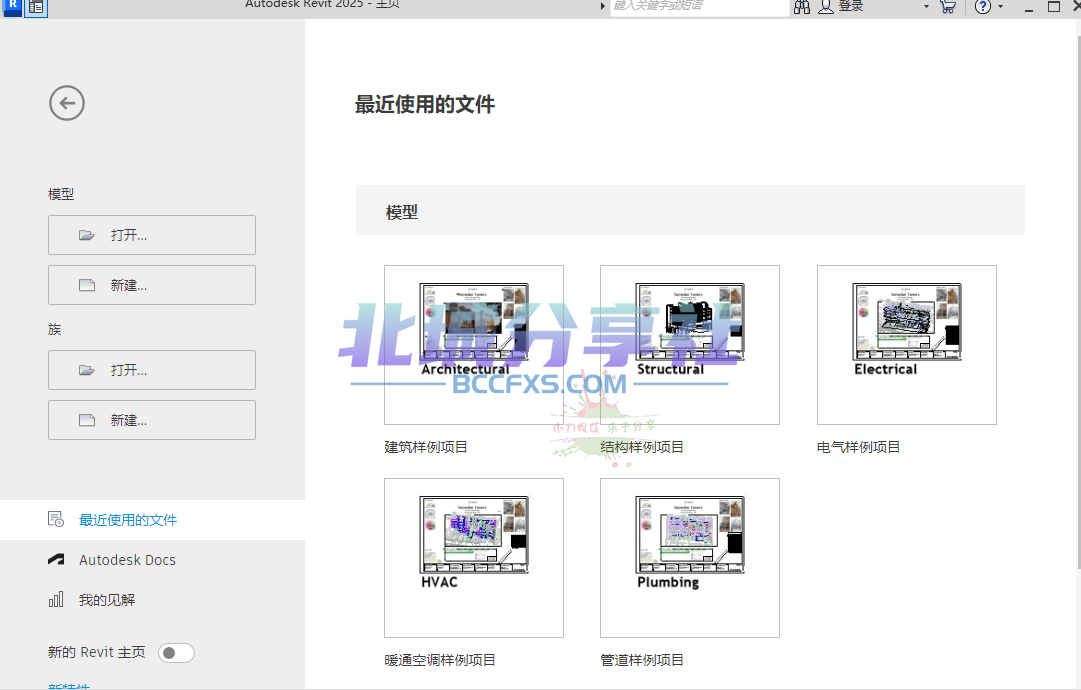Click the bar chart icon beside 我的见解
This screenshot has width=1081, height=690.
click(x=56, y=600)
